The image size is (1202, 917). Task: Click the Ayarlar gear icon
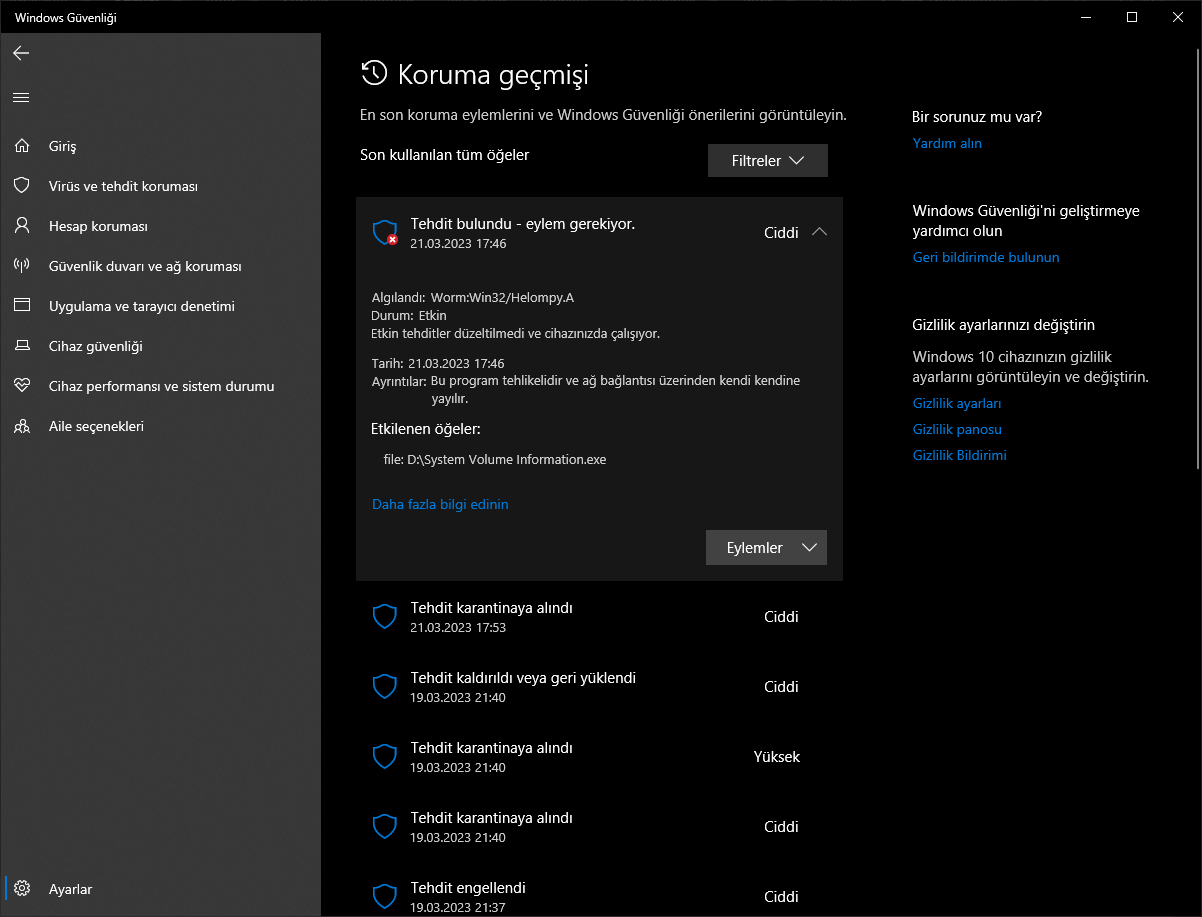(23, 889)
